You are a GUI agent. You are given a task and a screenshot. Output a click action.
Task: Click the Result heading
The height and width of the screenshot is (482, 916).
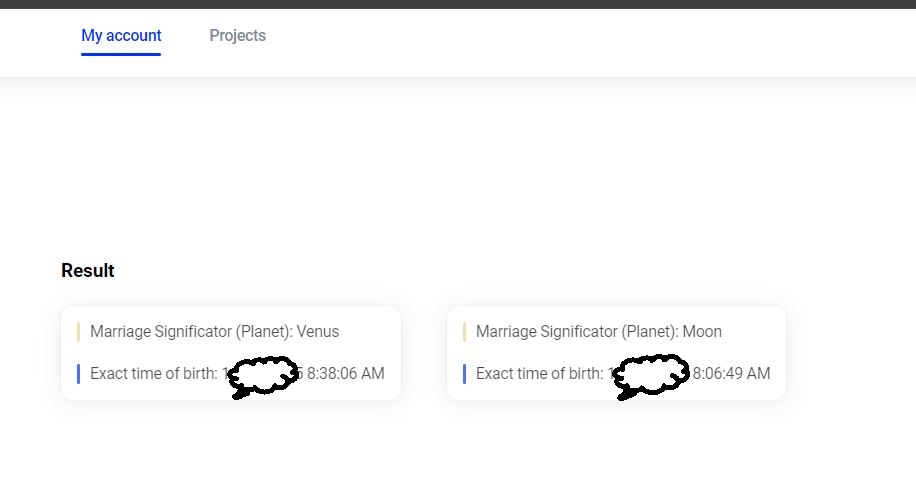(88, 271)
